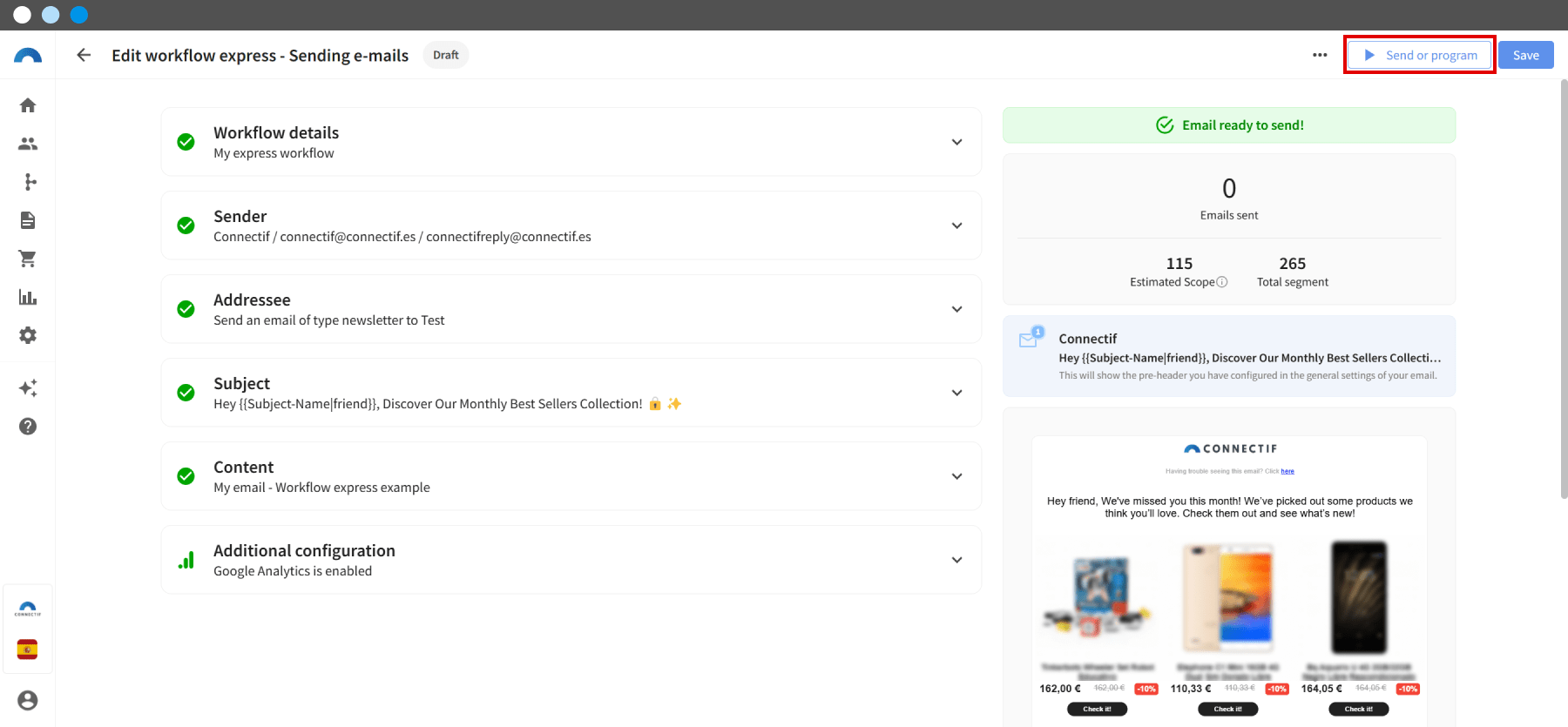Click the Sender email addresses line
The image size is (1568, 727).
pyautogui.click(x=402, y=237)
